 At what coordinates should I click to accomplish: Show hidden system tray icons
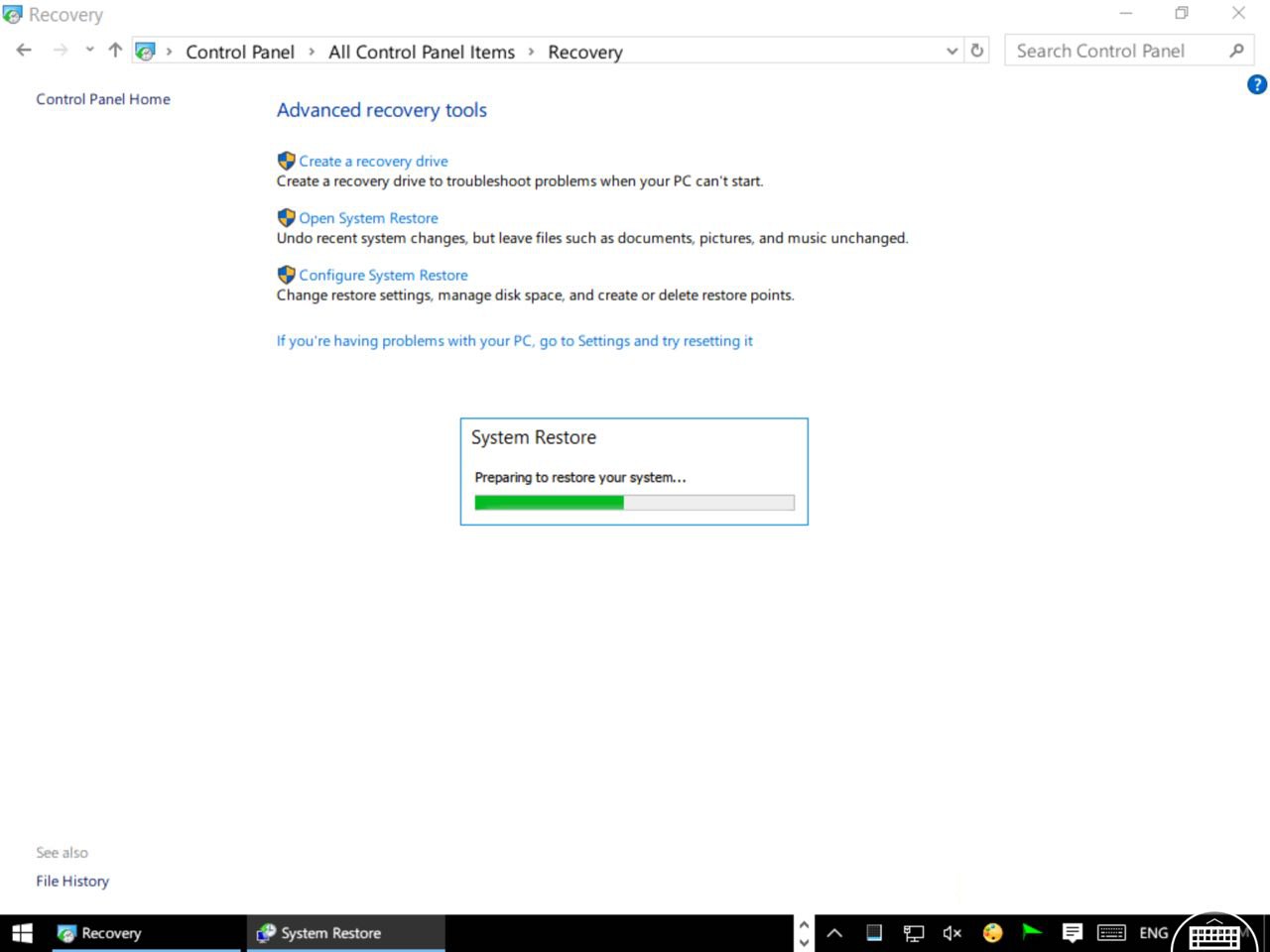click(834, 933)
